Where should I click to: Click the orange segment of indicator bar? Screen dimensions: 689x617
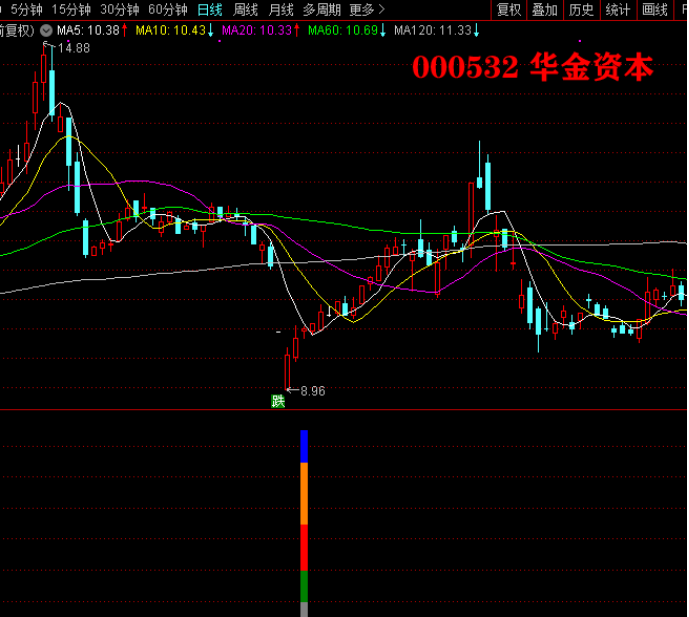click(304, 494)
